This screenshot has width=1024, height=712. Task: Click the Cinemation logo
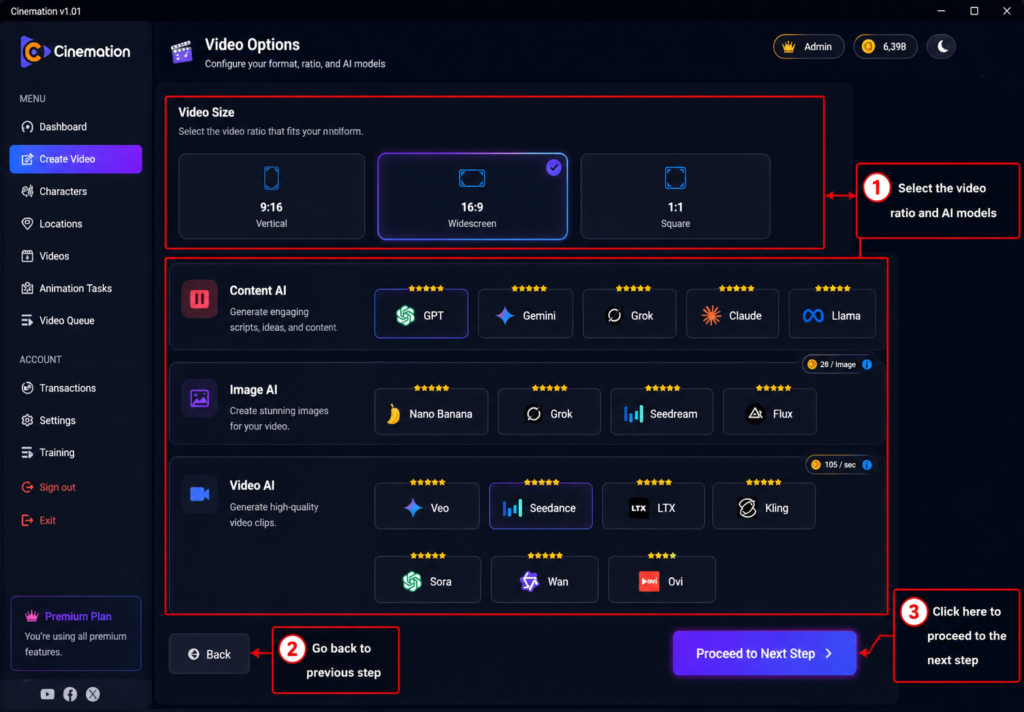pyautogui.click(x=75, y=52)
